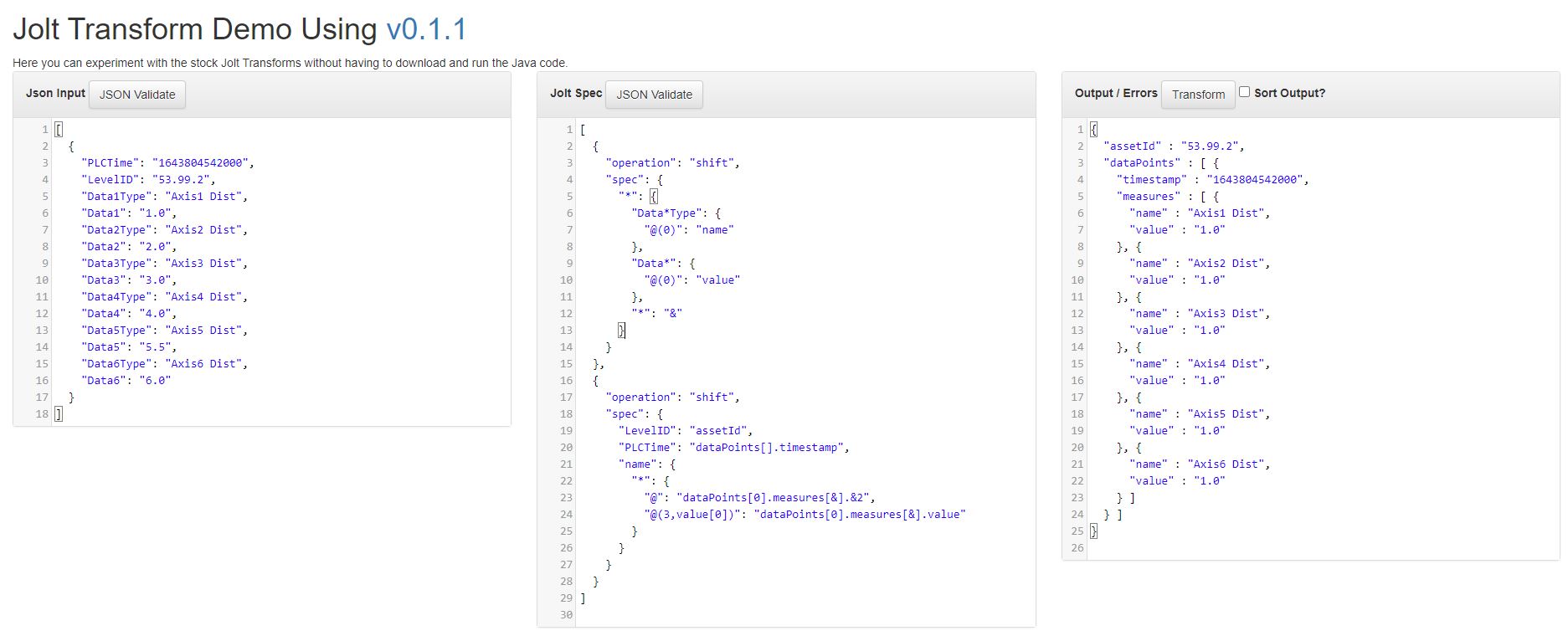This screenshot has width=1568, height=636.
Task: Click the "Json Input" panel heading
Action: [x=55, y=93]
